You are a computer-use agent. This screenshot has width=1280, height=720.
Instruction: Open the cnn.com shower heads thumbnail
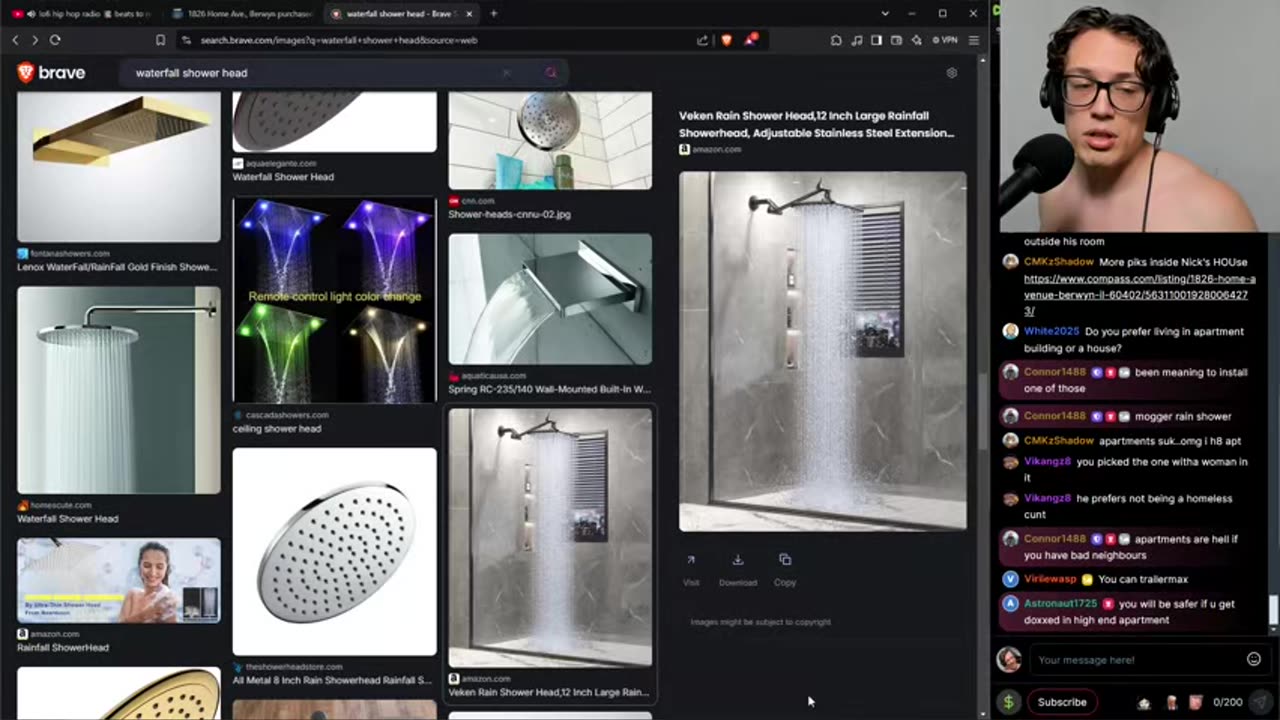(x=550, y=140)
